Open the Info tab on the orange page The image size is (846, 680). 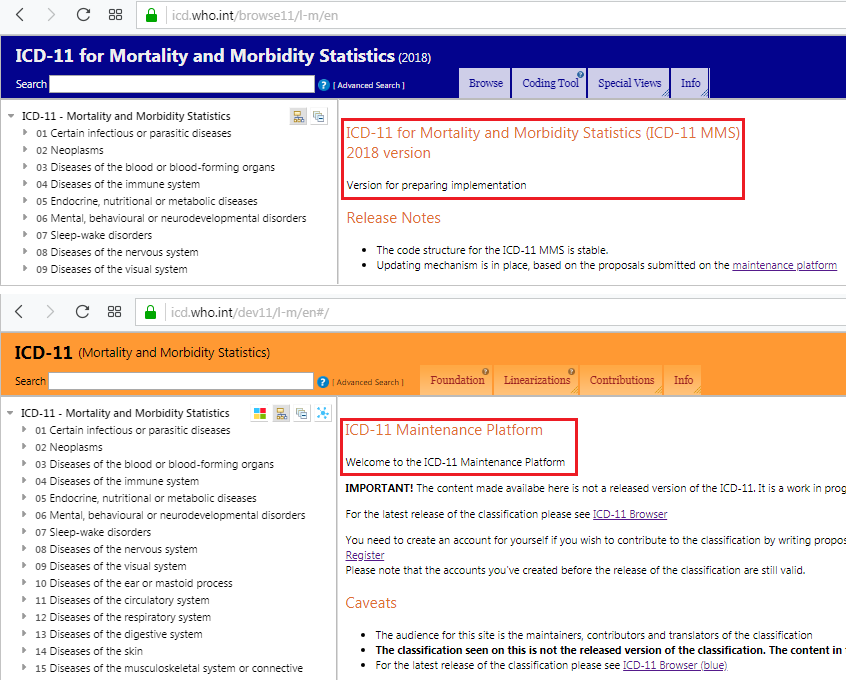point(683,380)
